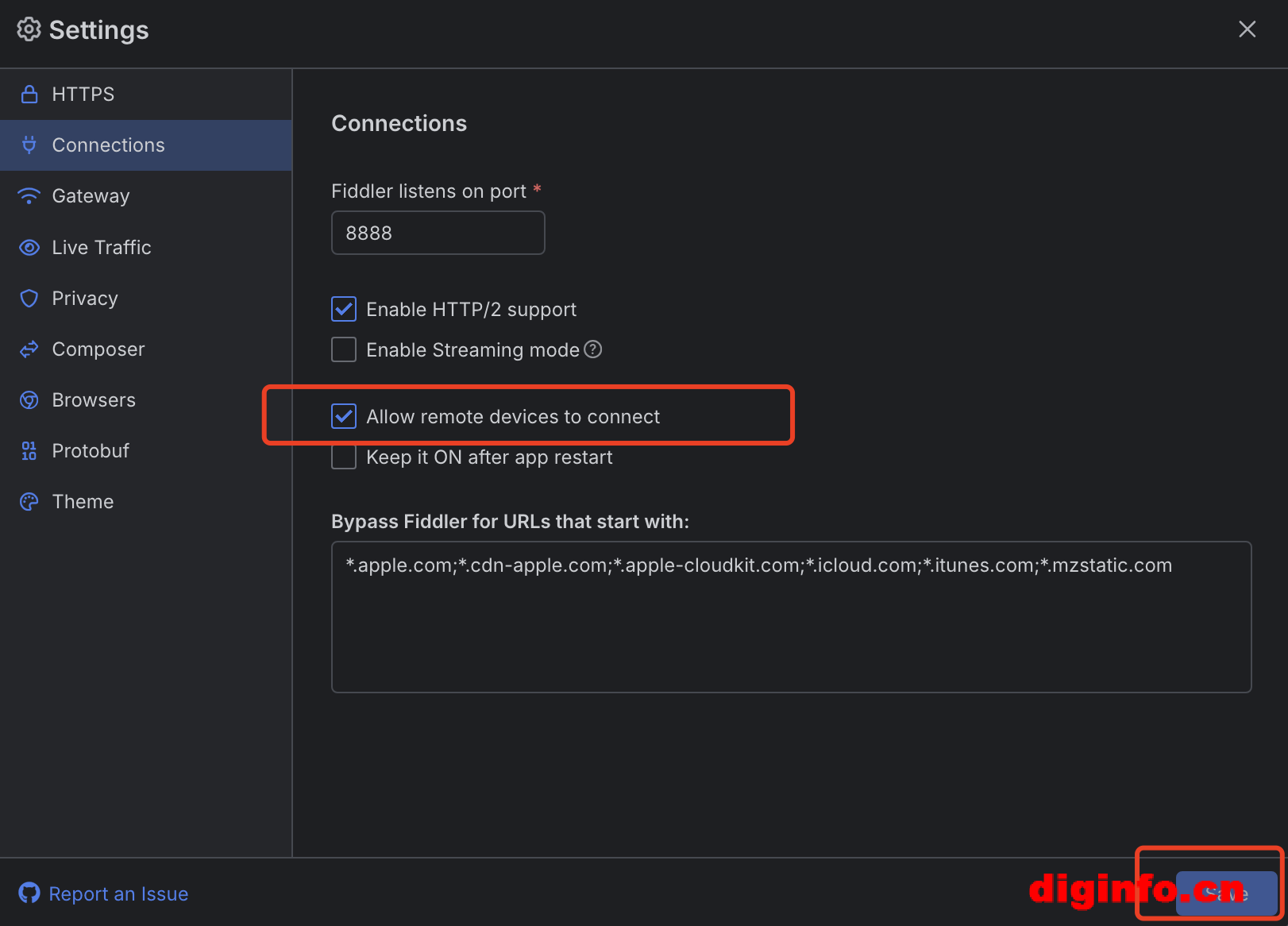Click 'Bypass Fiddler for URLs that start with' label
Screen dimensions: 1288x926
pos(511,522)
